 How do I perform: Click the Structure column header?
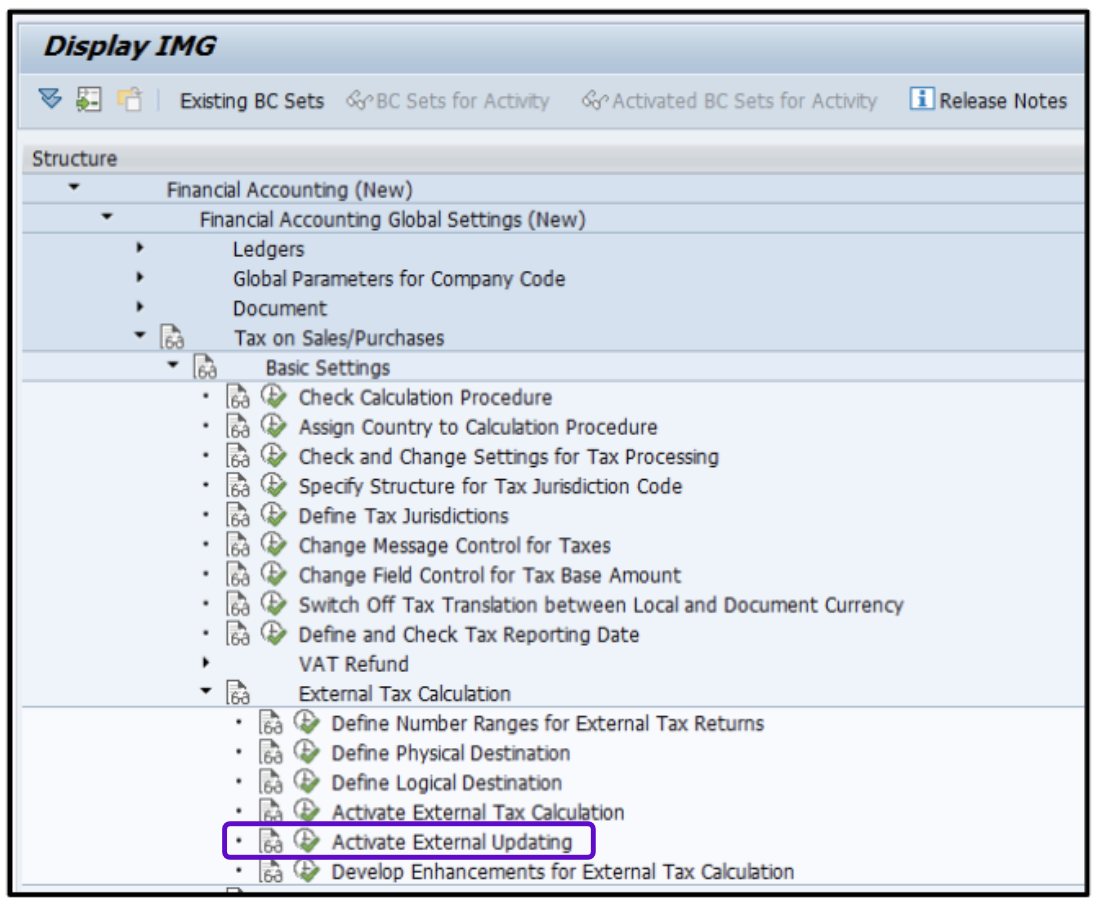[75, 158]
